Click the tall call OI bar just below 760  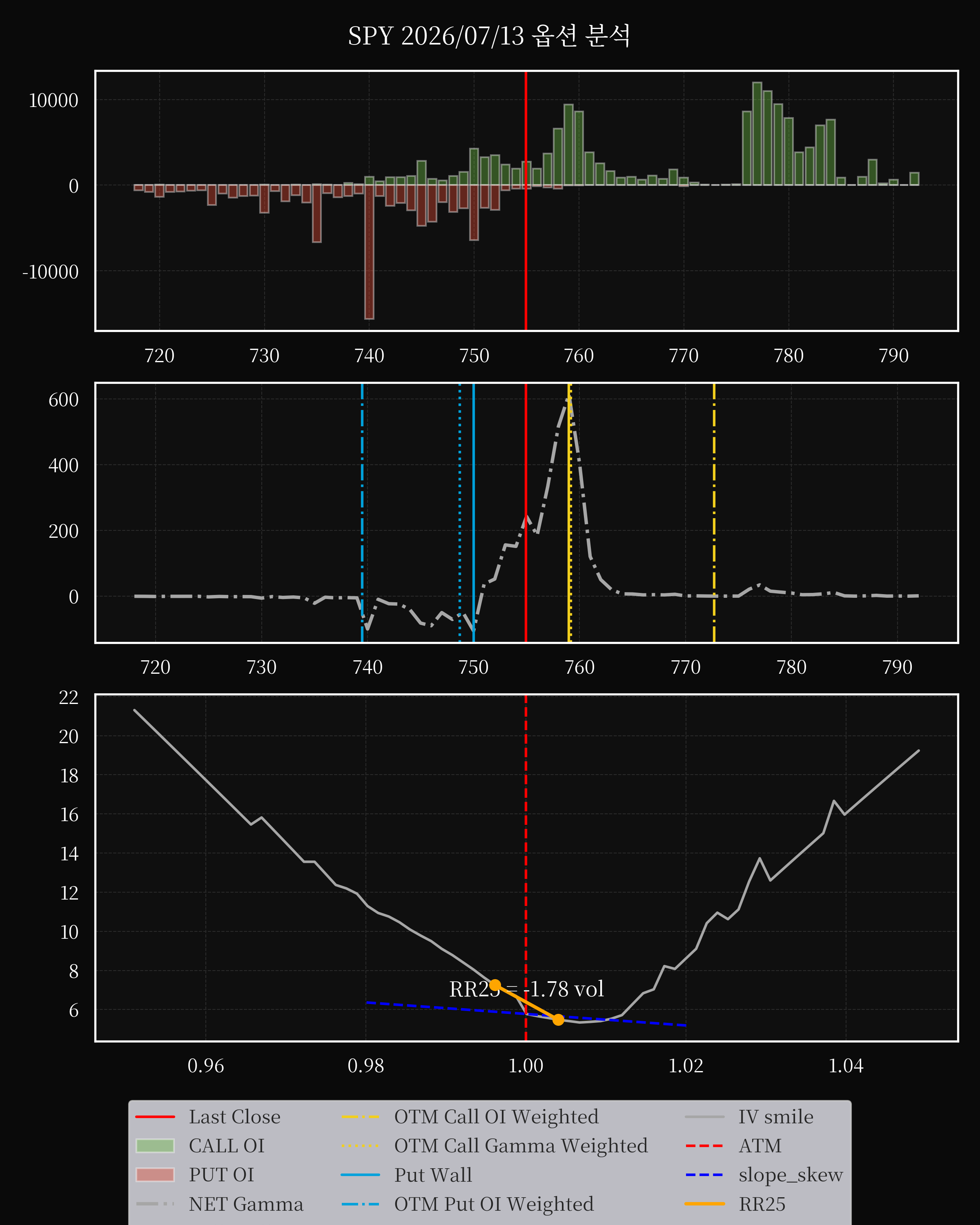pyautogui.click(x=569, y=145)
